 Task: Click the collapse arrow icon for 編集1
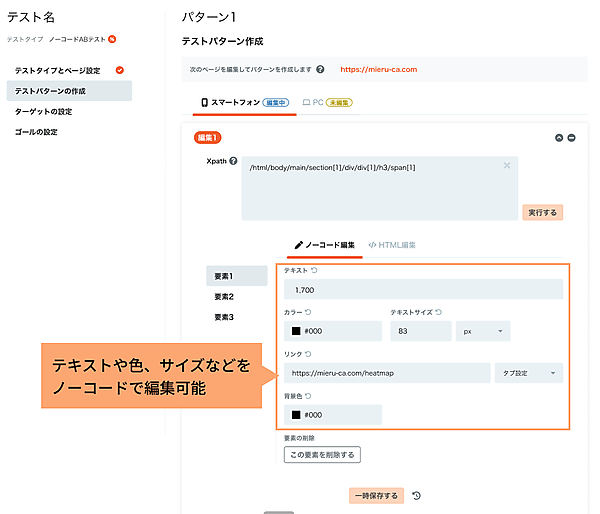click(559, 137)
